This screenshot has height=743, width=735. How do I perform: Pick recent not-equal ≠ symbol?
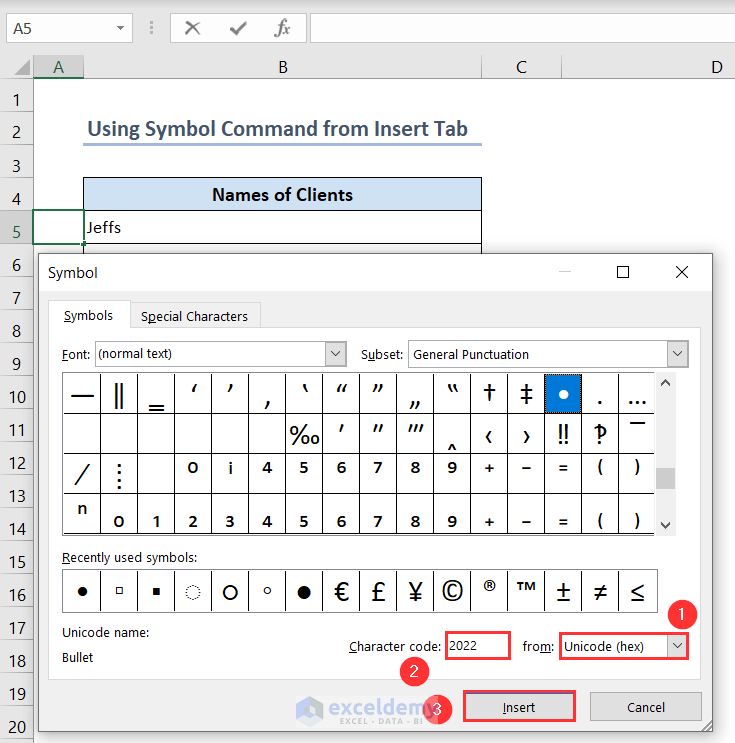tap(600, 591)
